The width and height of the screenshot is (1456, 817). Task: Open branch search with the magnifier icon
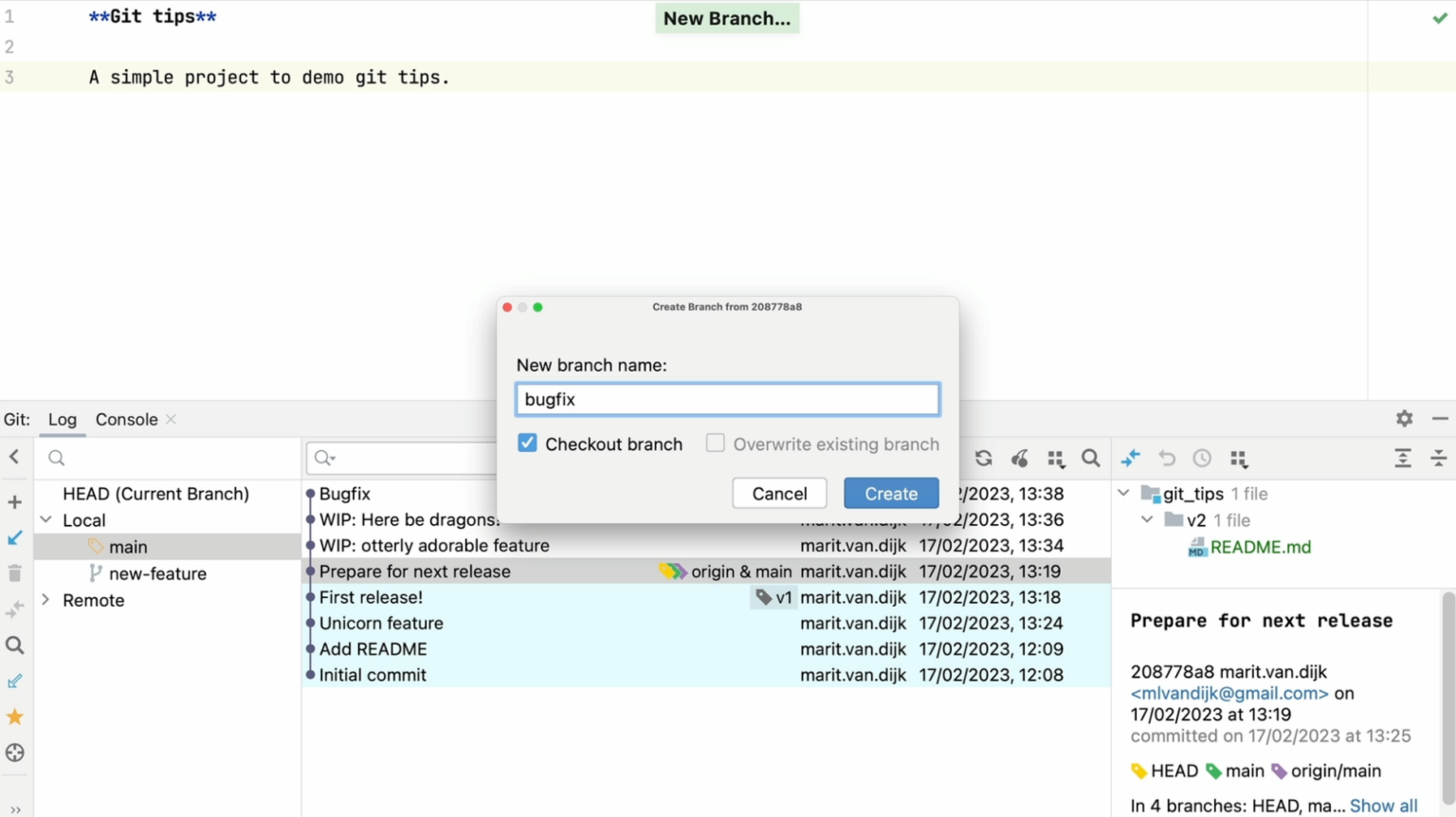(14, 645)
